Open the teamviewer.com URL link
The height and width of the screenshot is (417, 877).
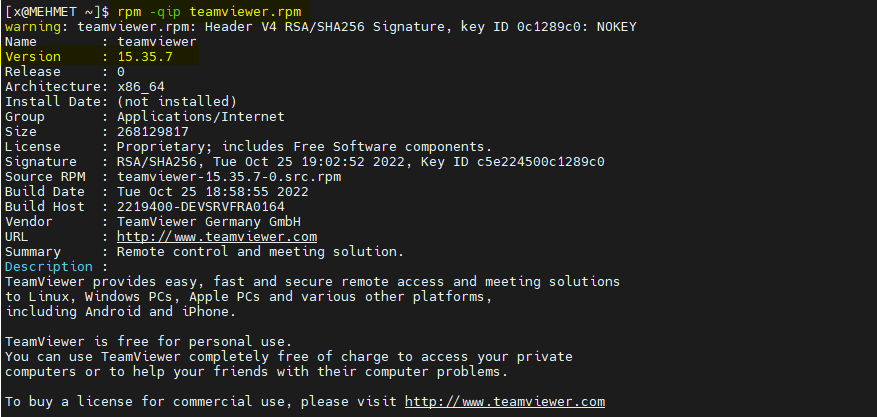click(x=216, y=236)
